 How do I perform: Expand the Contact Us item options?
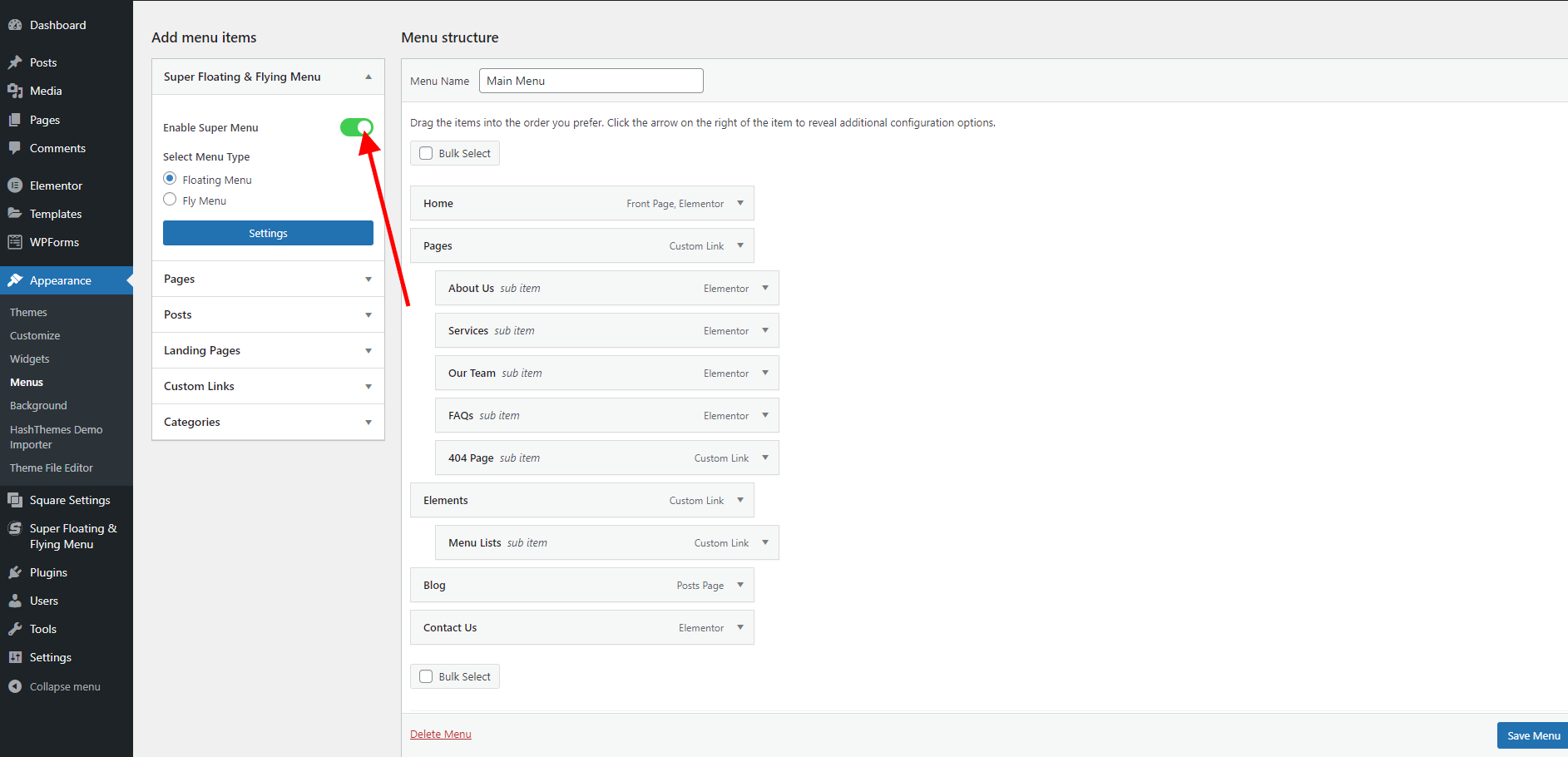(740, 627)
